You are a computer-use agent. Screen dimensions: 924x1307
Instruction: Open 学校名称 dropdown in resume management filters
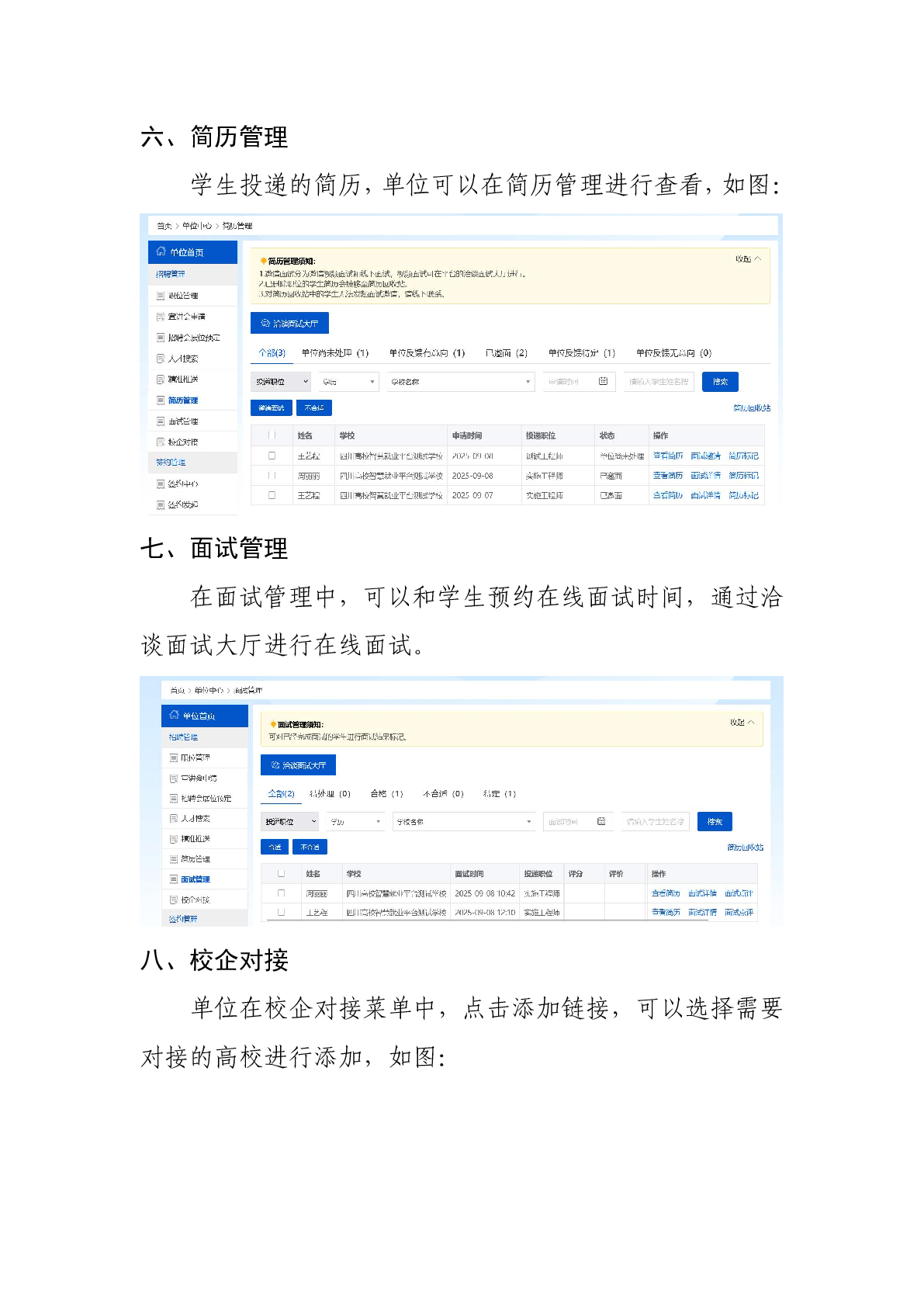click(461, 382)
